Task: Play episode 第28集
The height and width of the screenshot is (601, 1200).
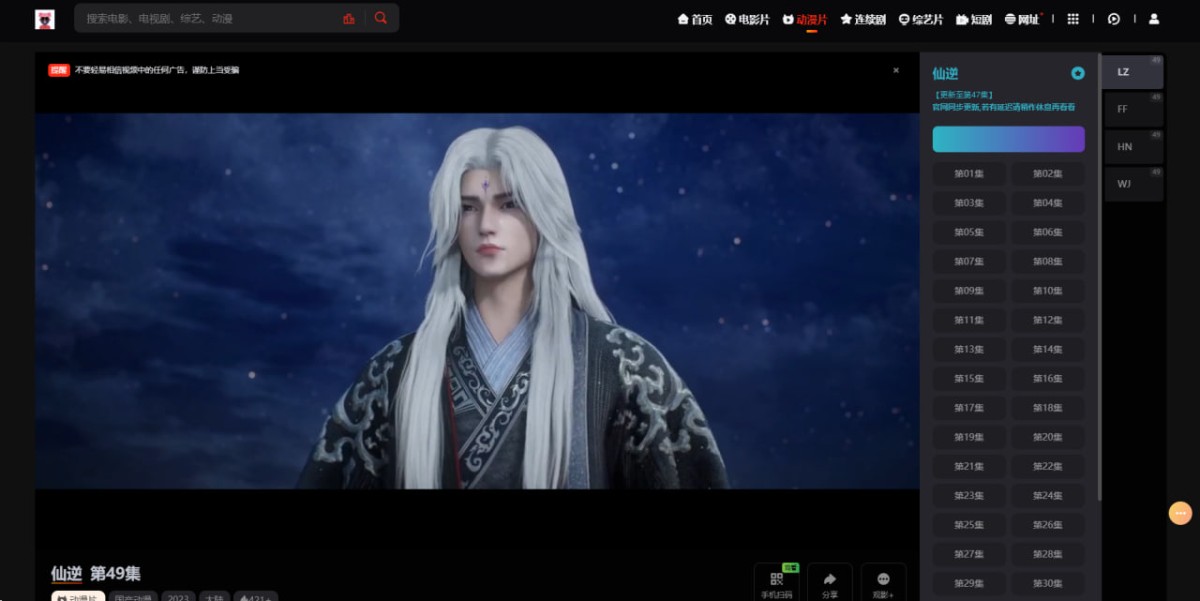Action: pyautogui.click(x=1047, y=554)
